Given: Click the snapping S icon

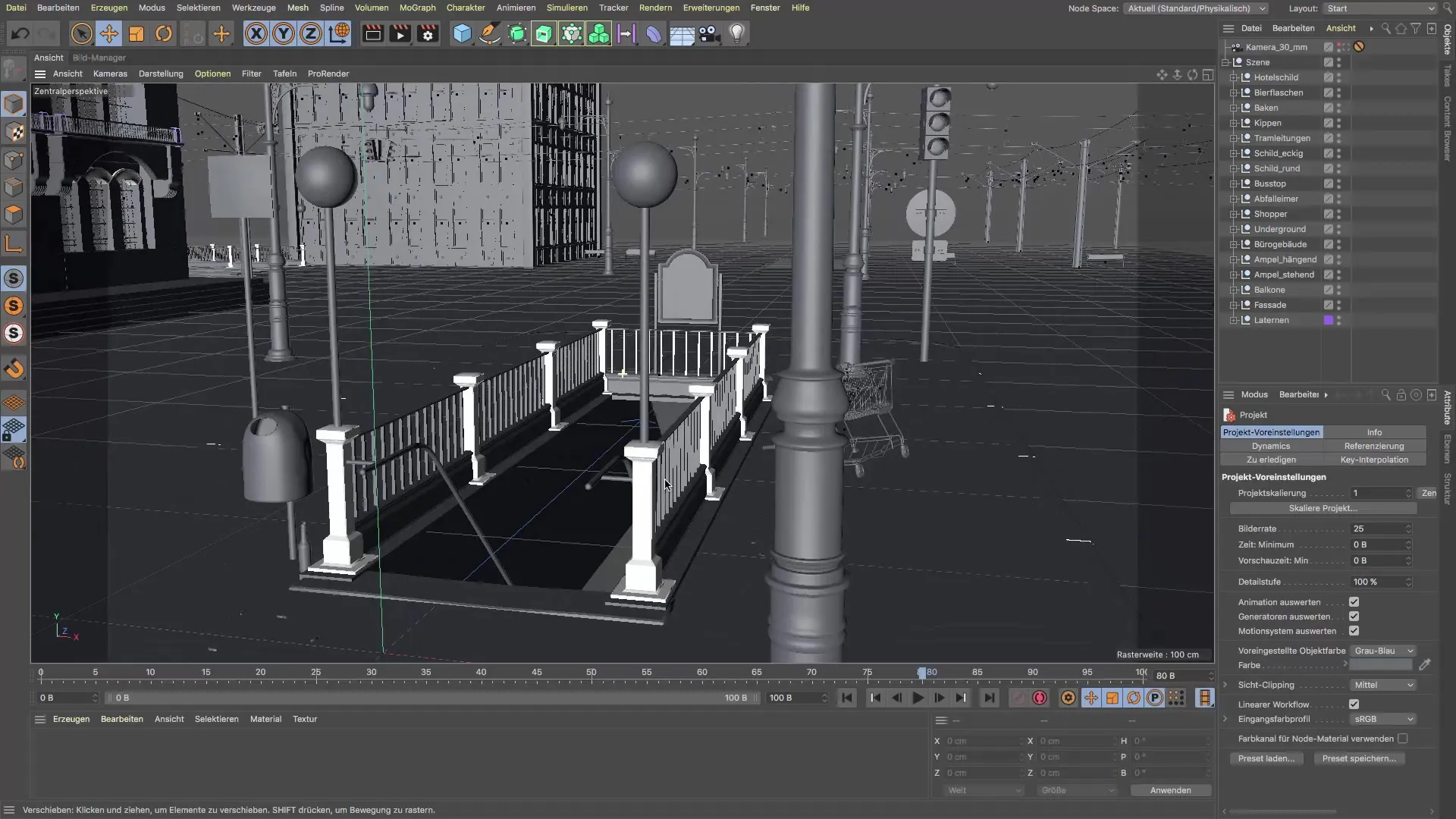Looking at the screenshot, I should 14,278.
